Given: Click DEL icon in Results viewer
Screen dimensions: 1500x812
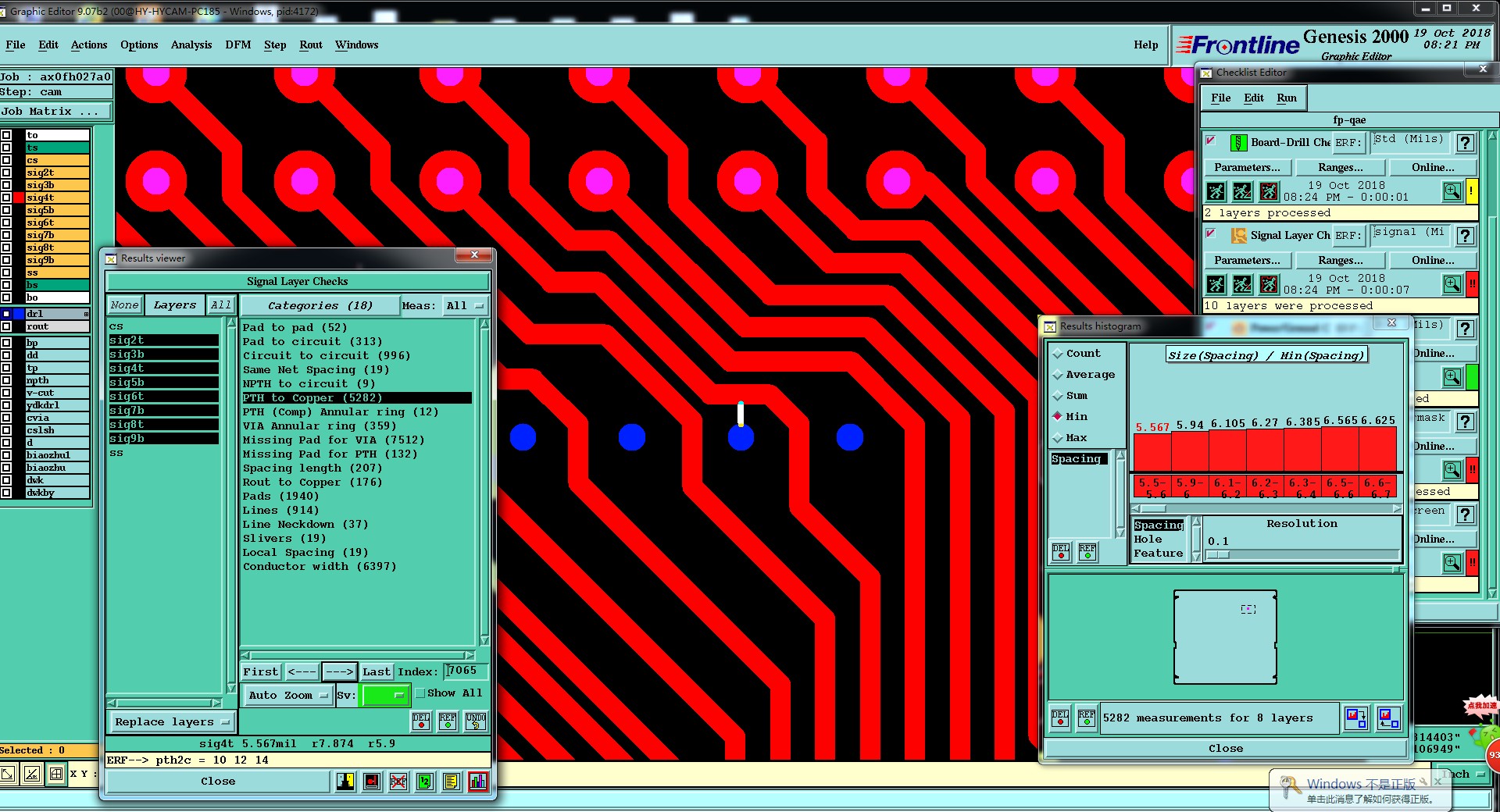Looking at the screenshot, I should tap(421, 721).
